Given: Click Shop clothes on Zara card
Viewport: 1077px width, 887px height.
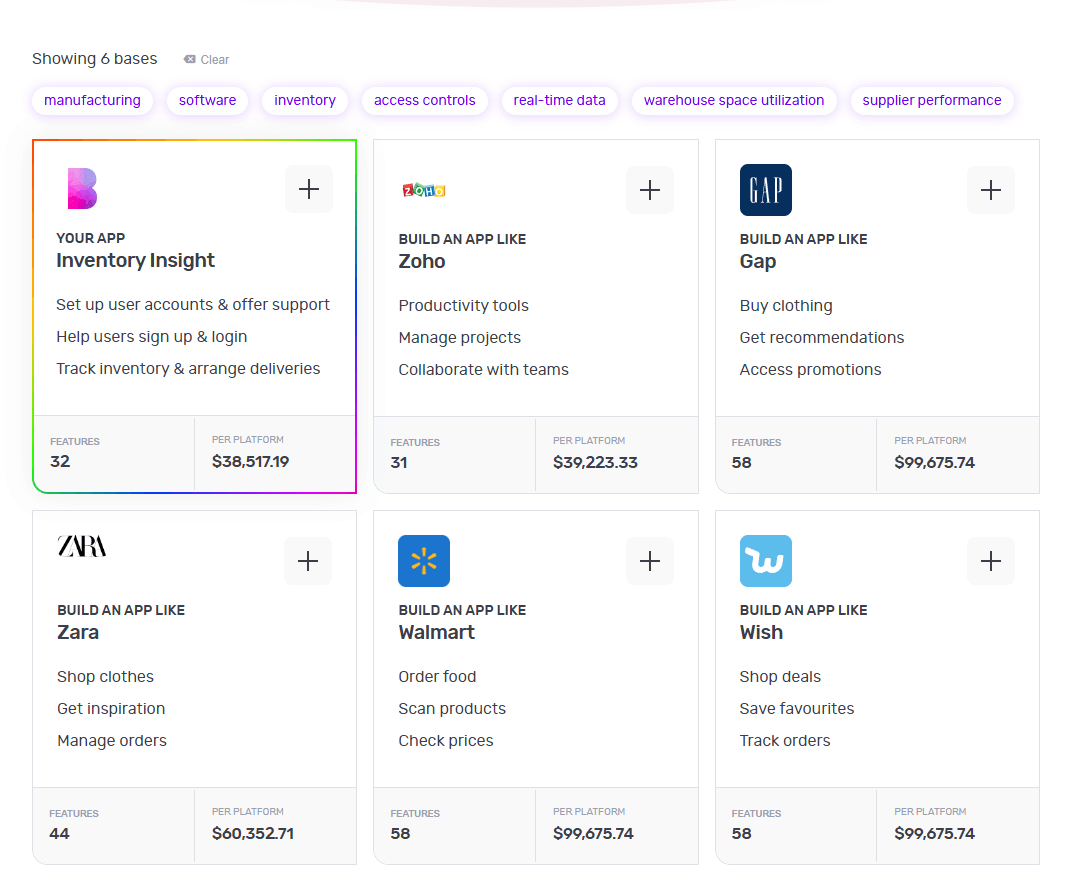Looking at the screenshot, I should [x=105, y=677].
